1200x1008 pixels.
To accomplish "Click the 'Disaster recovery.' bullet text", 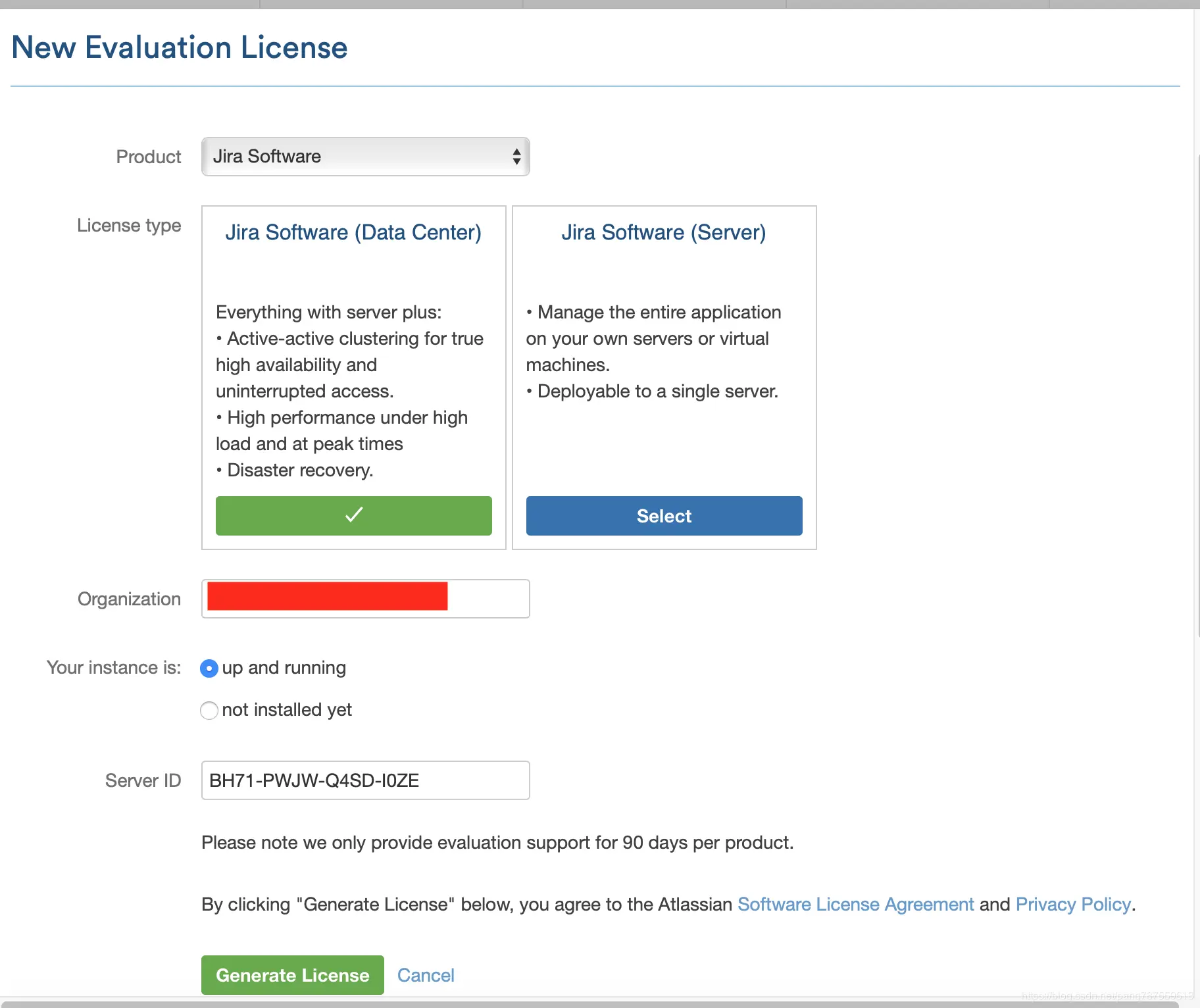I will pyautogui.click(x=300, y=470).
